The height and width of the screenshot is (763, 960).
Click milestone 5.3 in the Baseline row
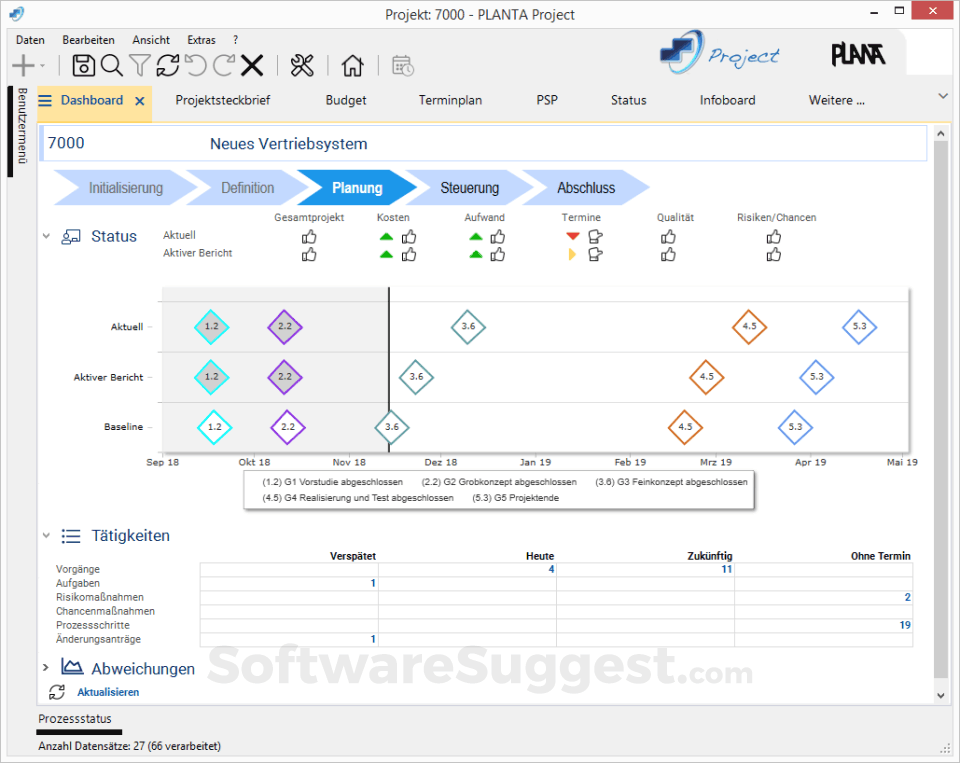[x=795, y=427]
